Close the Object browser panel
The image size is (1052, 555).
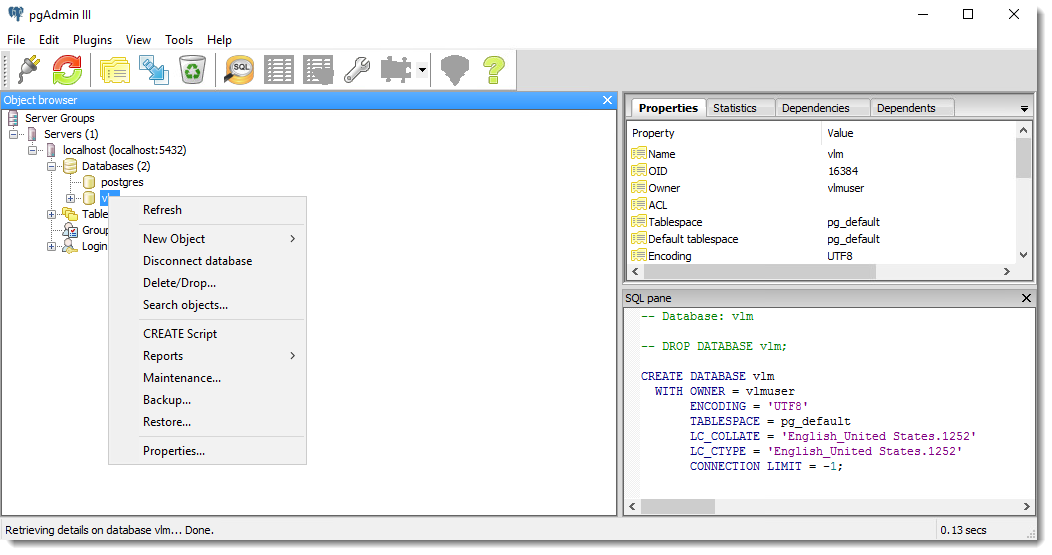coord(607,100)
